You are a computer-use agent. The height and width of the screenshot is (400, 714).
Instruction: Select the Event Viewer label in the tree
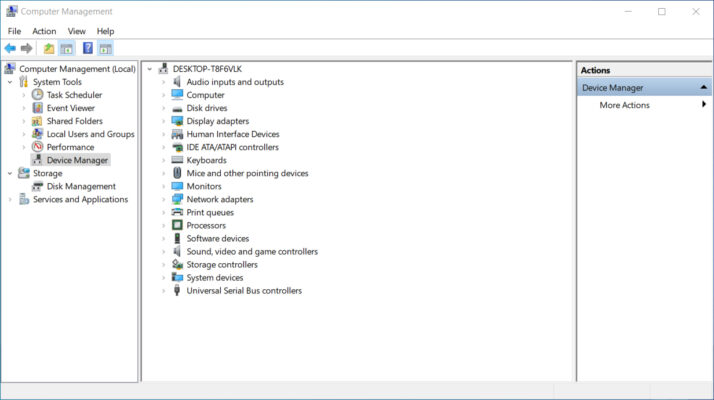tap(71, 108)
